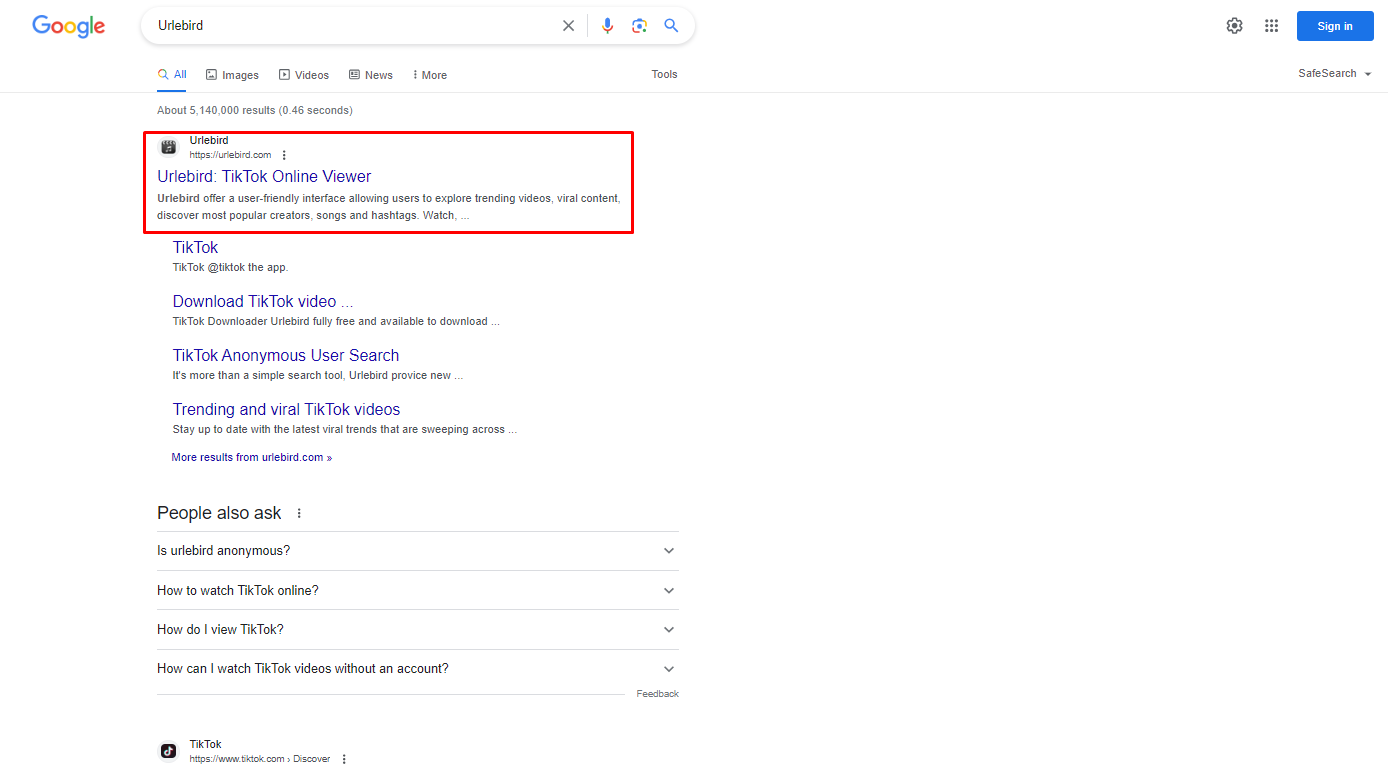Viewport: 1388px width, 768px height.
Task: Click the Sign in button
Action: pos(1334,26)
